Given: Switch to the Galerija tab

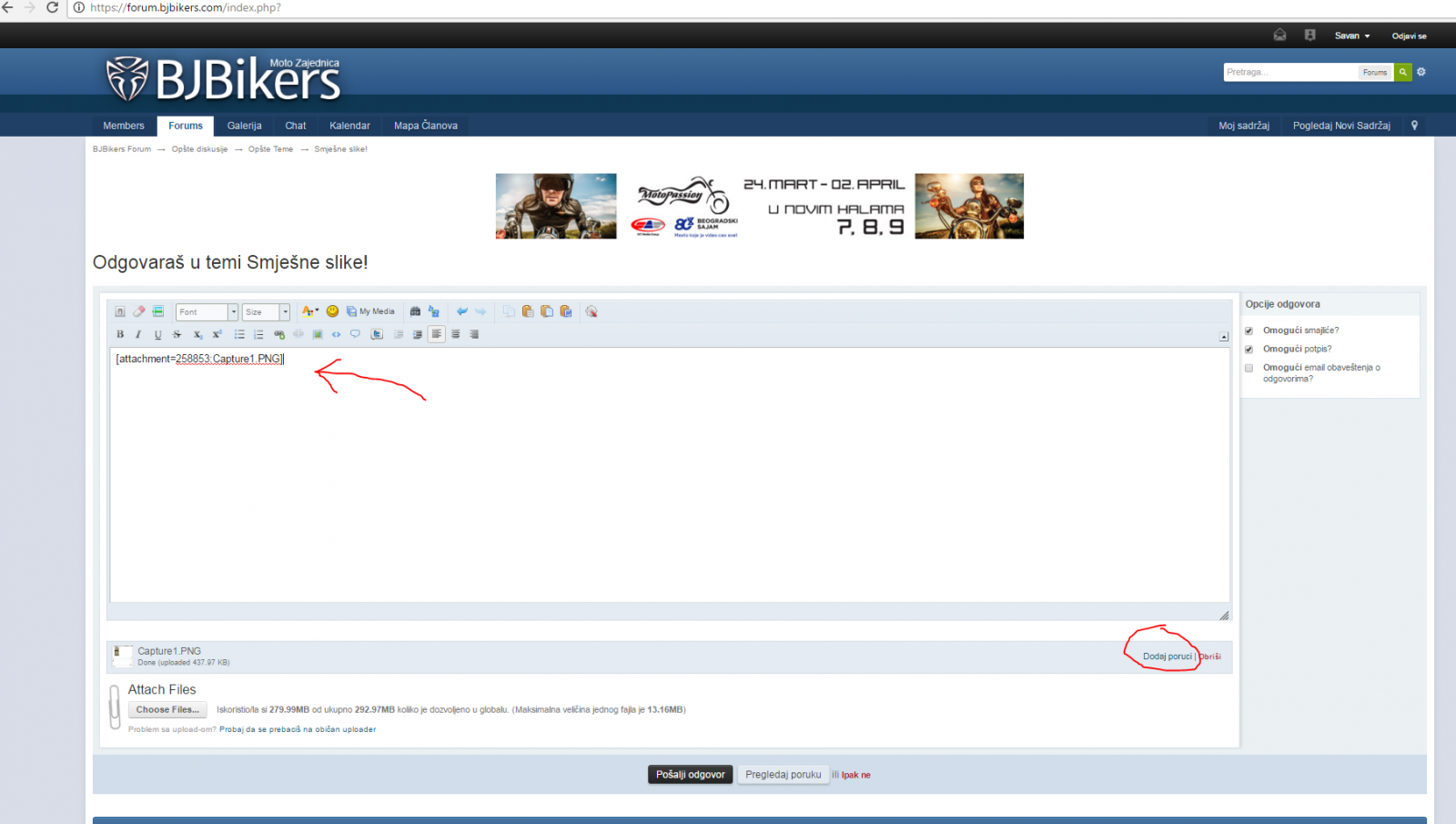Looking at the screenshot, I should click(x=244, y=126).
